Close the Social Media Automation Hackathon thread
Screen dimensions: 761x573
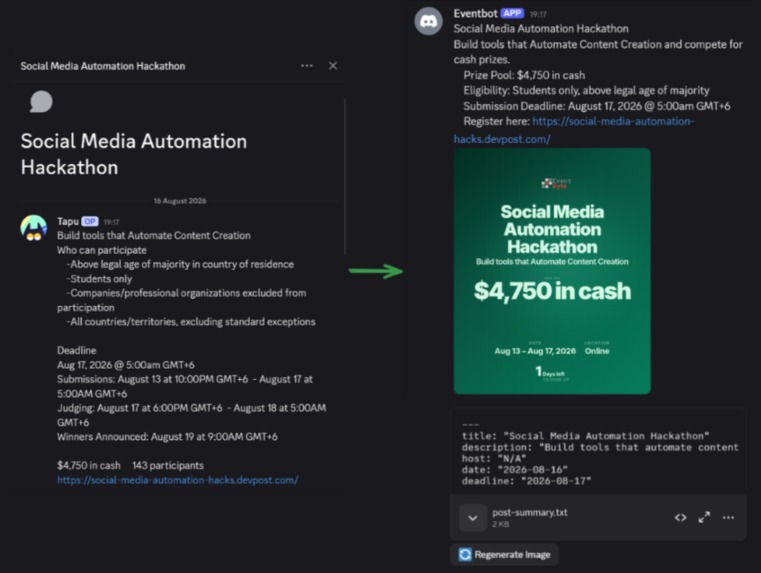333,66
